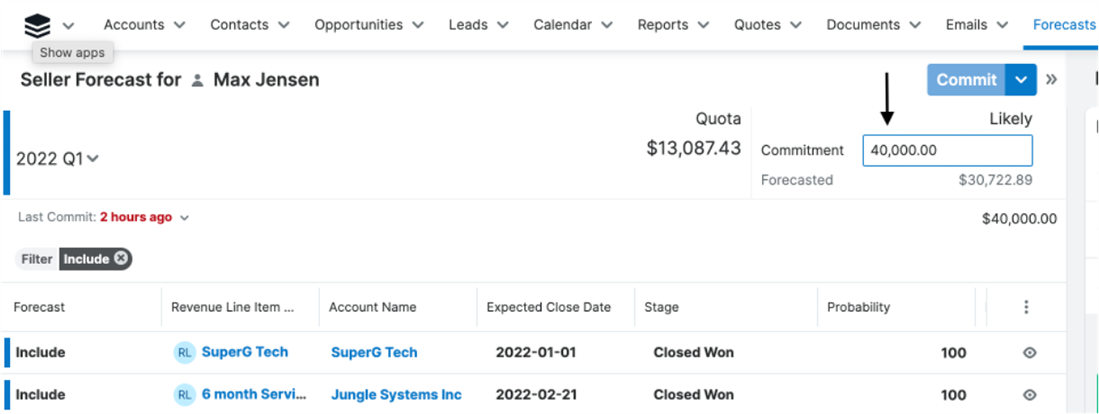Click the Commitment amount input field
The height and width of the screenshot is (414, 1099).
coord(947,151)
